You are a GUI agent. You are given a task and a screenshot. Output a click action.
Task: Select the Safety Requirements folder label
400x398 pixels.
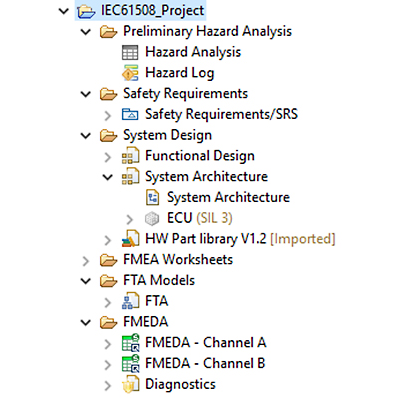click(x=185, y=94)
